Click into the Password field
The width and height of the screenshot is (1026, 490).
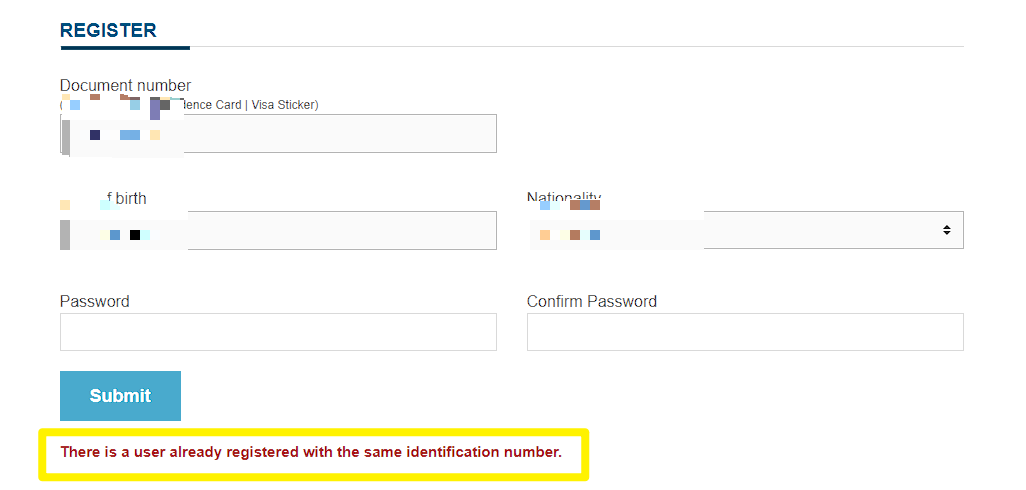tap(278, 332)
